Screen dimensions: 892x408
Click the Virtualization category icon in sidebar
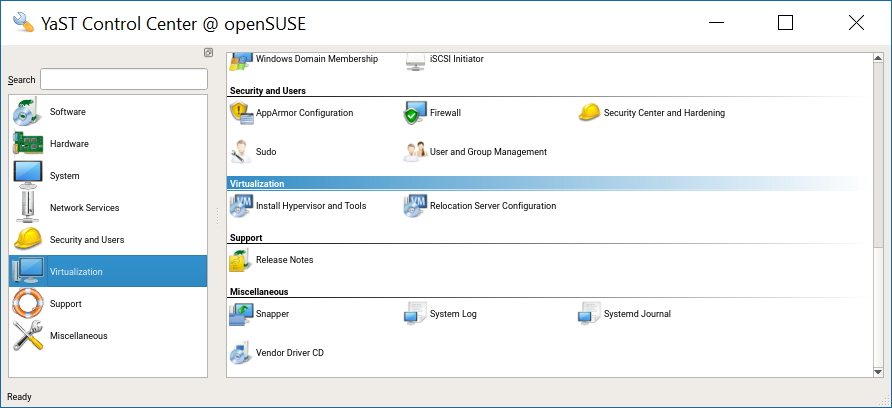coord(27,271)
